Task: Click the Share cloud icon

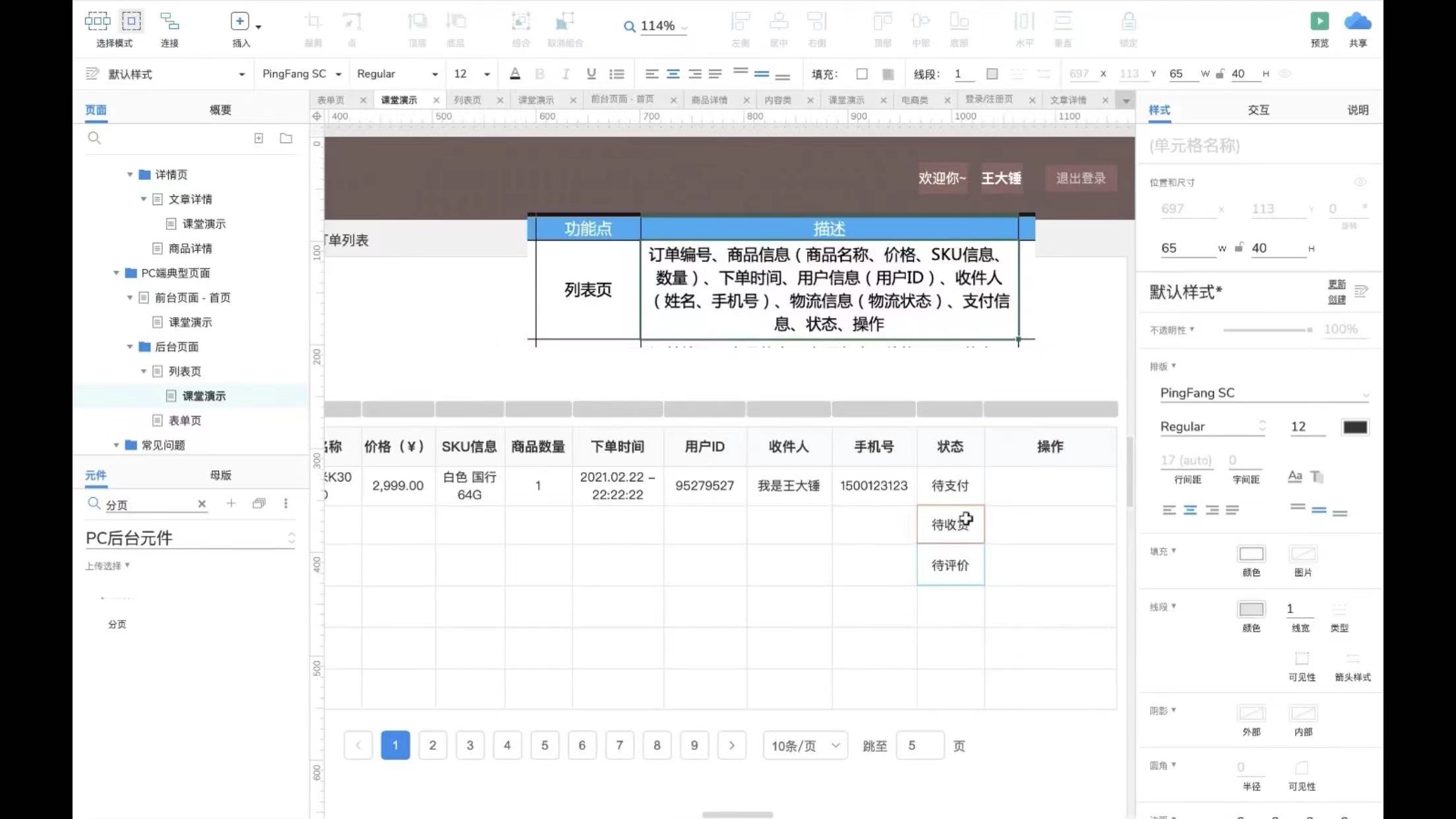Action: tap(1357, 22)
